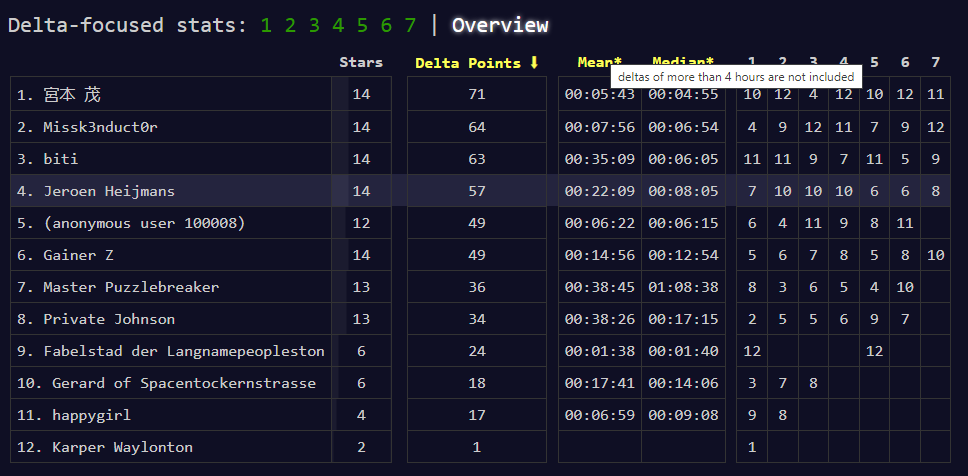
Task: Click mean time 00:01:38
Action: tap(599, 352)
